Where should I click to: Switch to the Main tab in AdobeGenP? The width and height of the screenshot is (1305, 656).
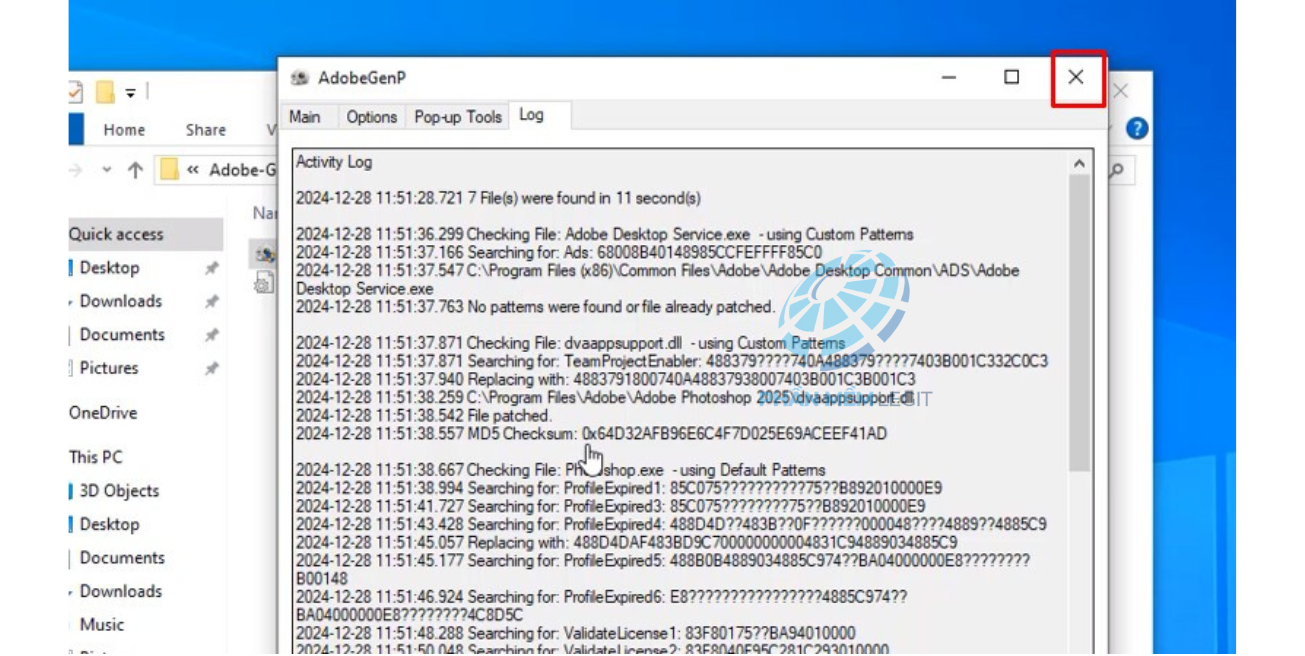[x=305, y=117]
